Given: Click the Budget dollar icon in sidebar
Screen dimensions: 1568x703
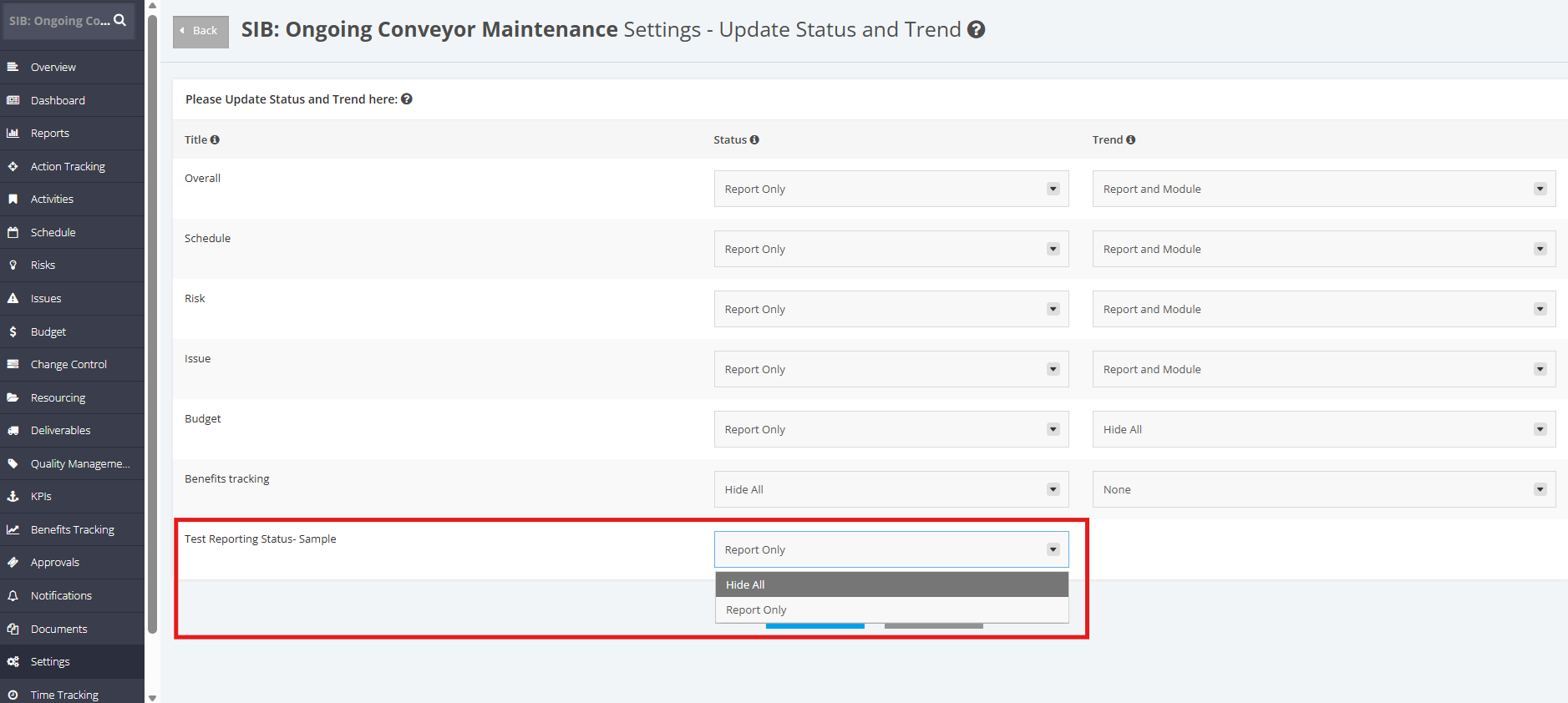Looking at the screenshot, I should (13, 331).
